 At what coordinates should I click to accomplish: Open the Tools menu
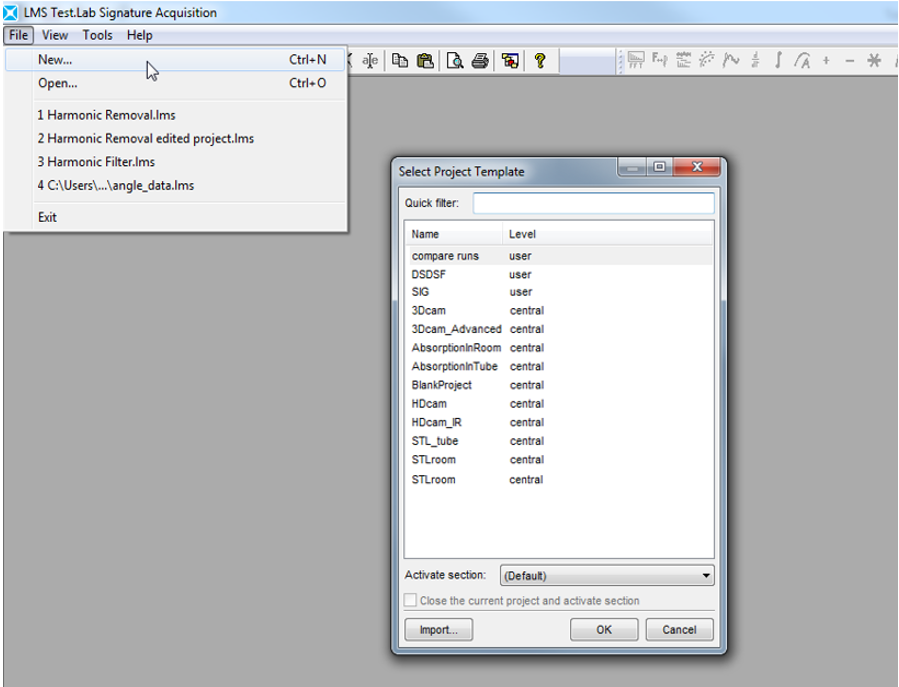97,35
